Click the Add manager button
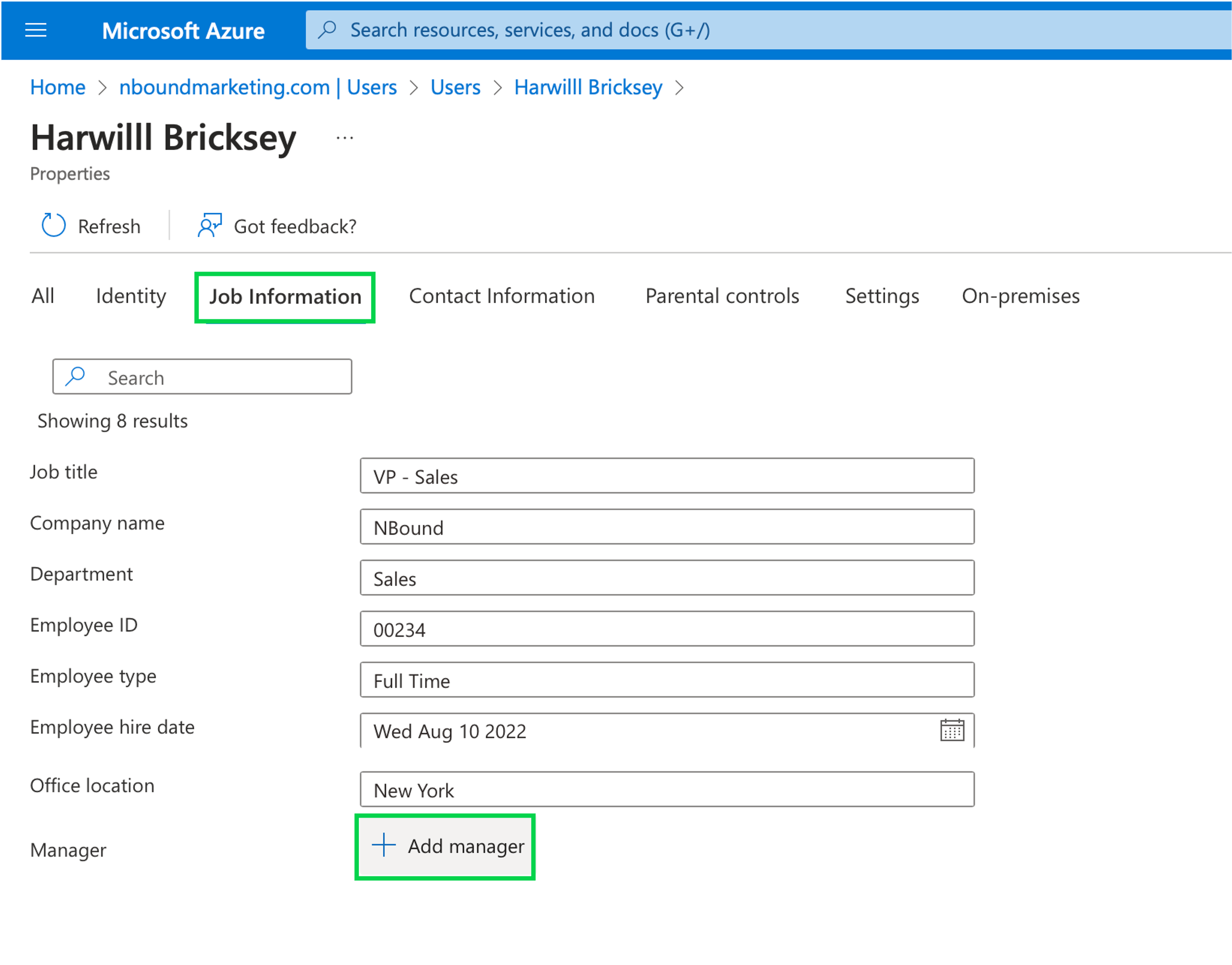Image resolution: width=1232 pixels, height=965 pixels. click(x=445, y=846)
